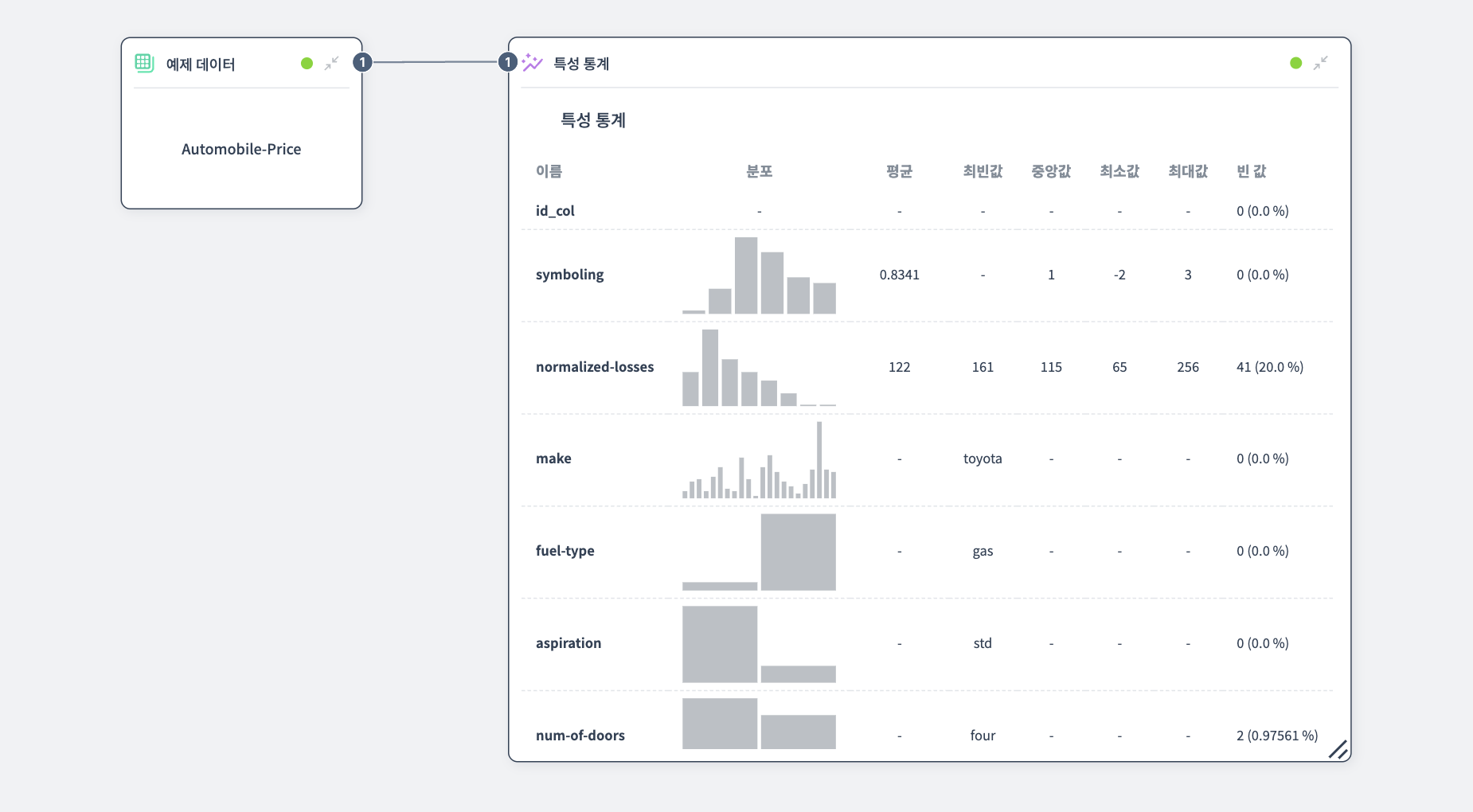Click the connection line between the nodes
The width and height of the screenshot is (1473, 812).
tap(436, 62)
